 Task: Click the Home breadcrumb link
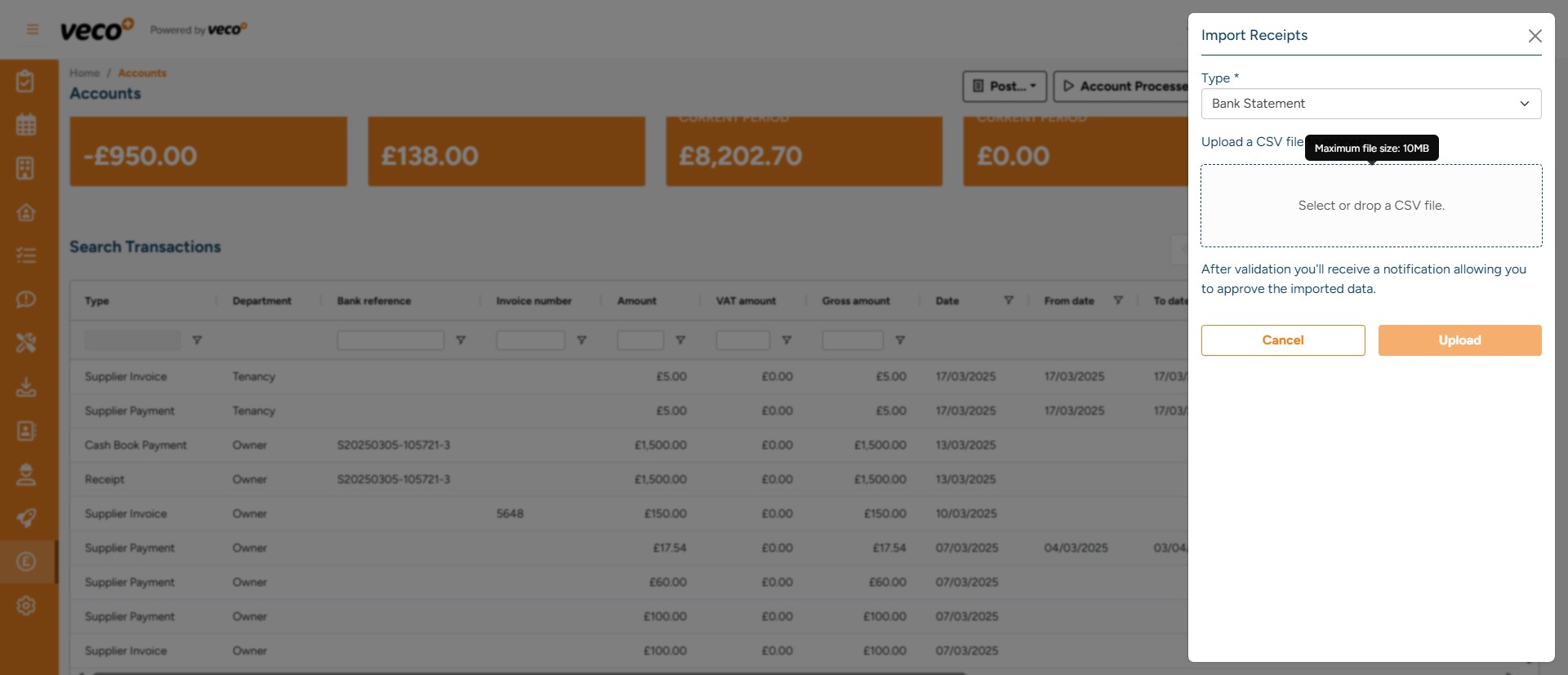tap(84, 73)
